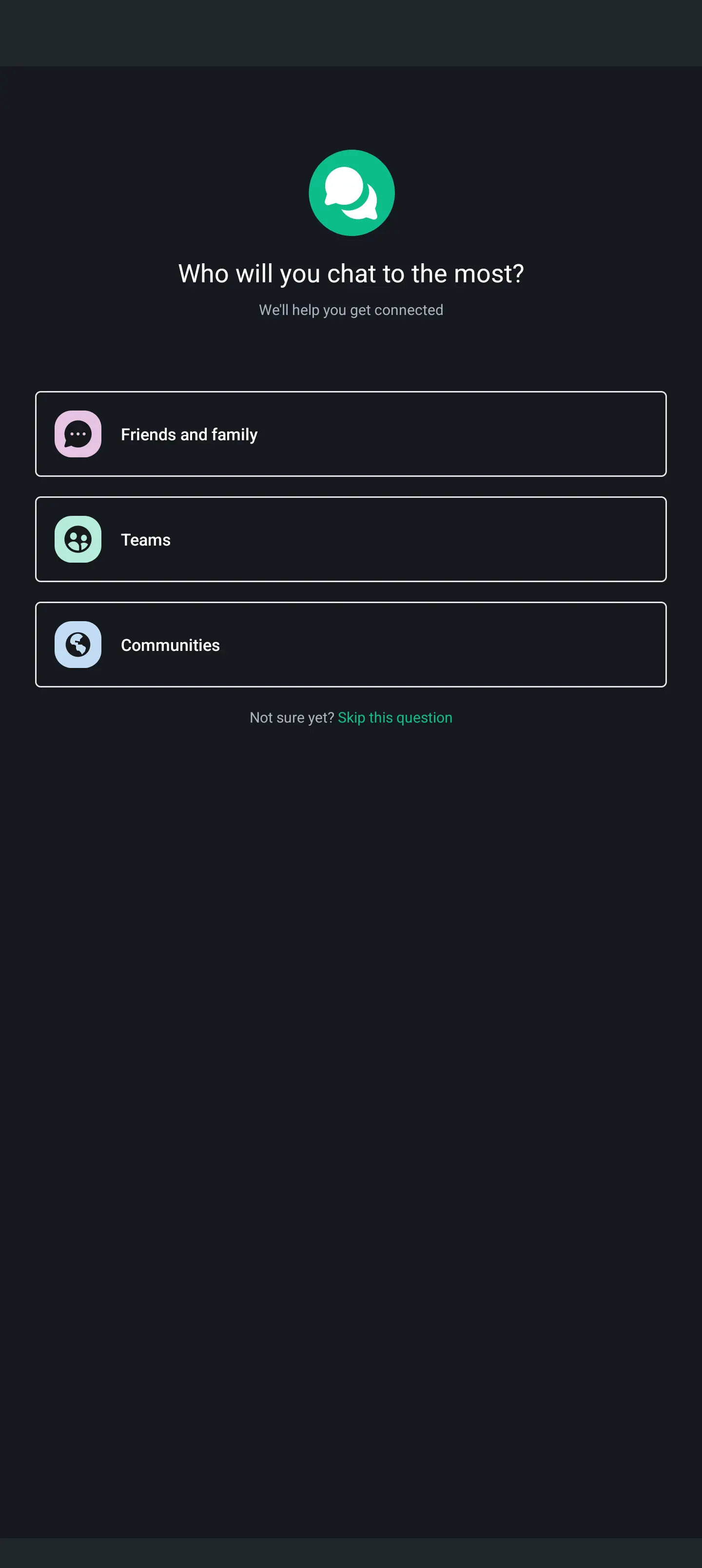This screenshot has height=1568, width=702.
Task: Click the 'We'll help you get connected' subtitle
Action: pyautogui.click(x=351, y=310)
